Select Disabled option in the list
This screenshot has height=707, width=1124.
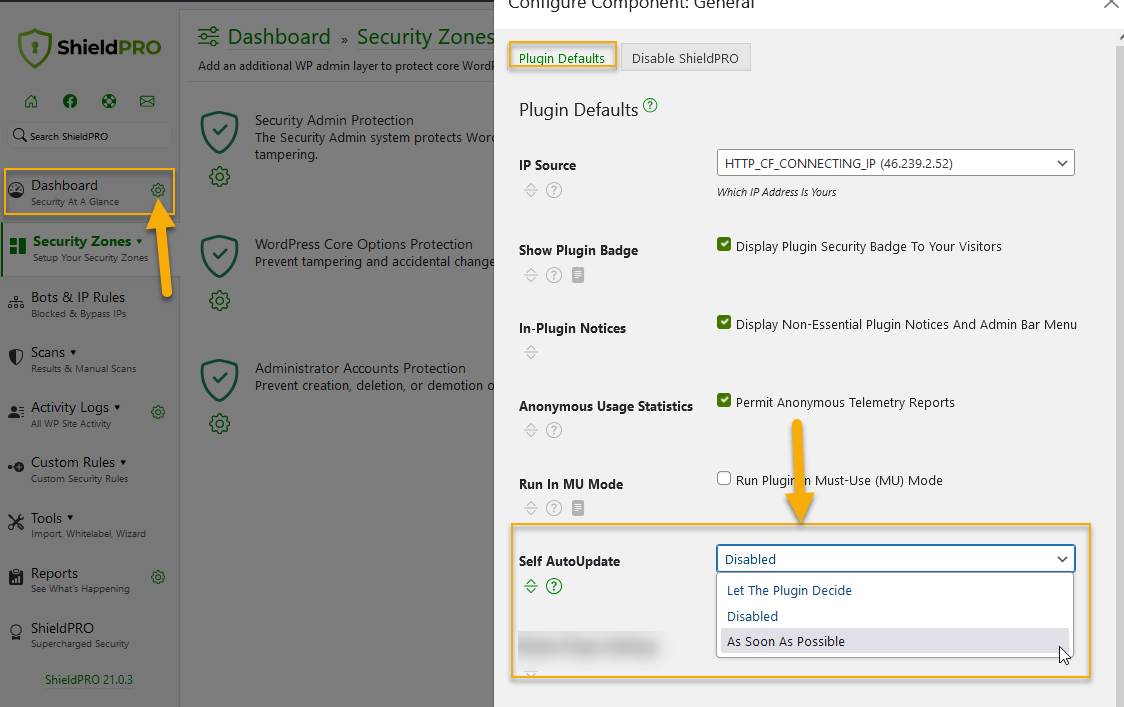click(895, 617)
